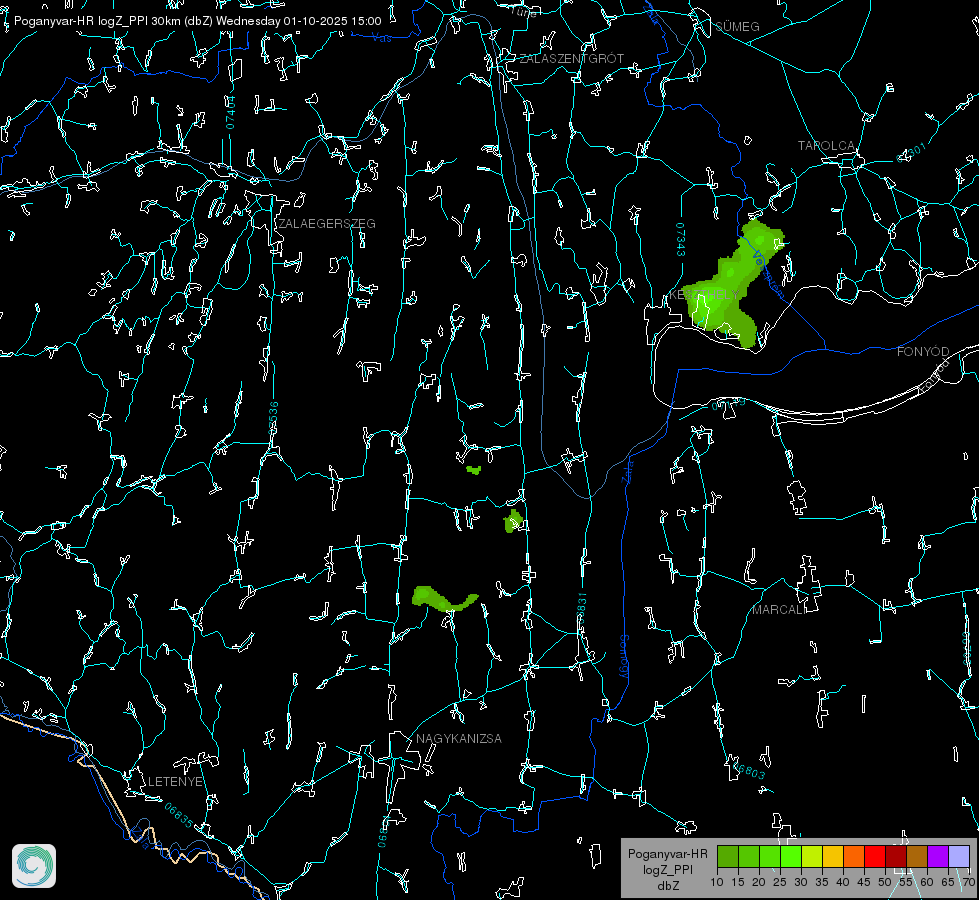
Task: Select the 30-35 dBZ yellow-green swatch
Action: coord(812,856)
